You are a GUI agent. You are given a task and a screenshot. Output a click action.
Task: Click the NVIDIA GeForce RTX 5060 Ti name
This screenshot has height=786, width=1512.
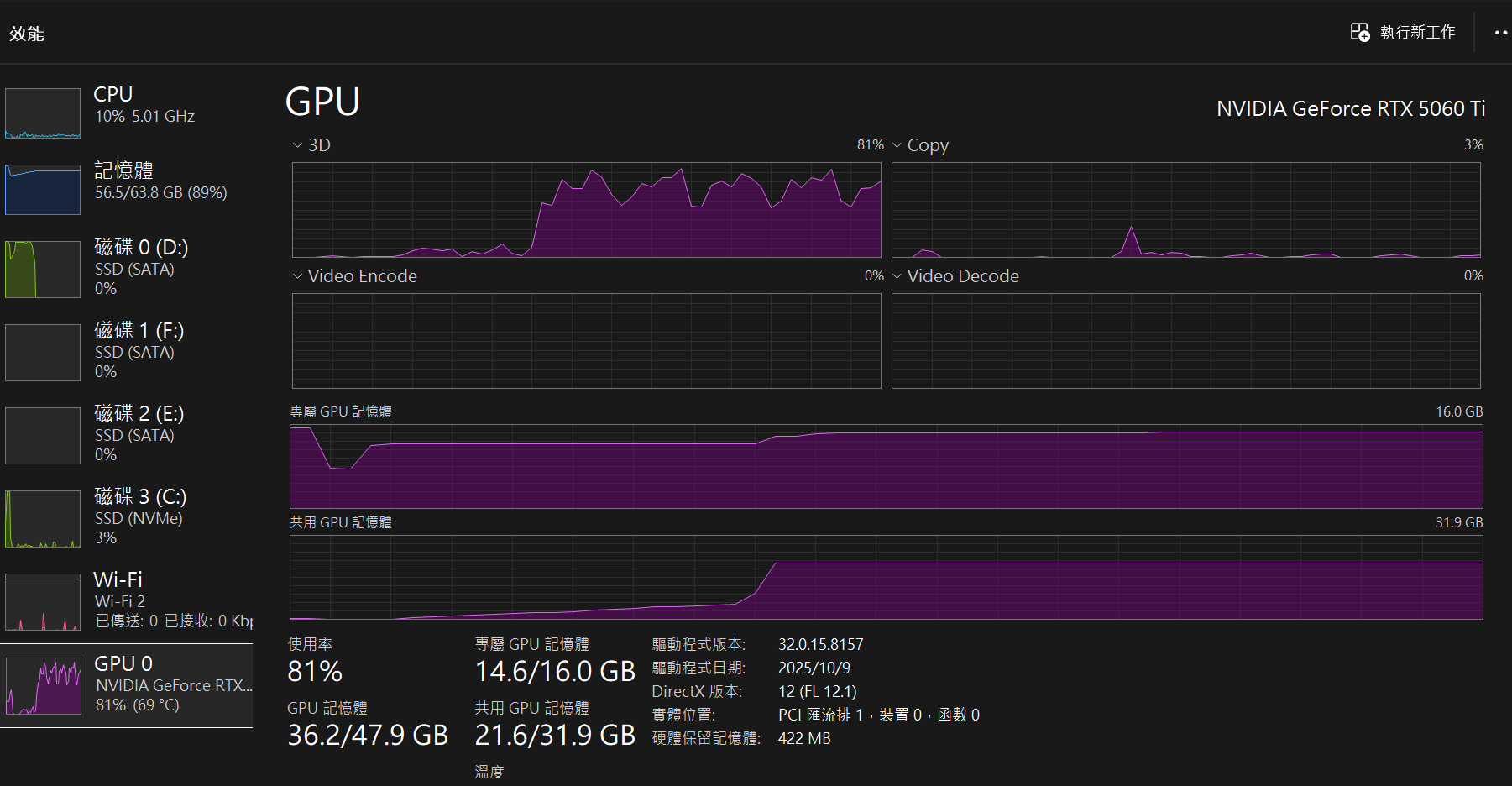1351,108
